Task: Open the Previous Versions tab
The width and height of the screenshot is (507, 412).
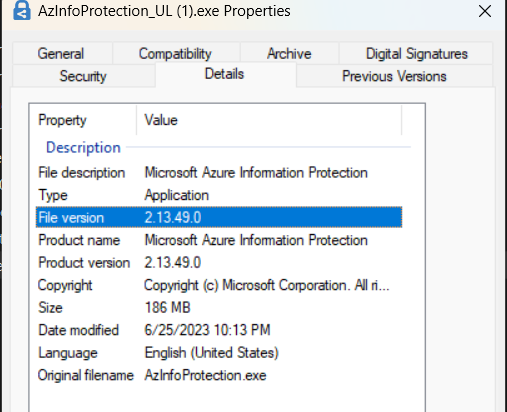Action: (394, 76)
